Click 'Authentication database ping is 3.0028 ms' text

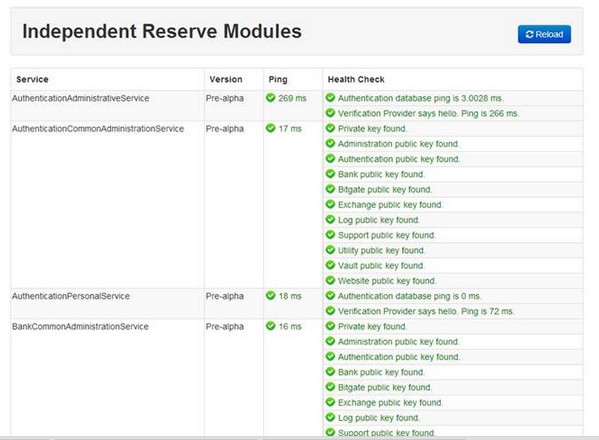[x=421, y=98]
